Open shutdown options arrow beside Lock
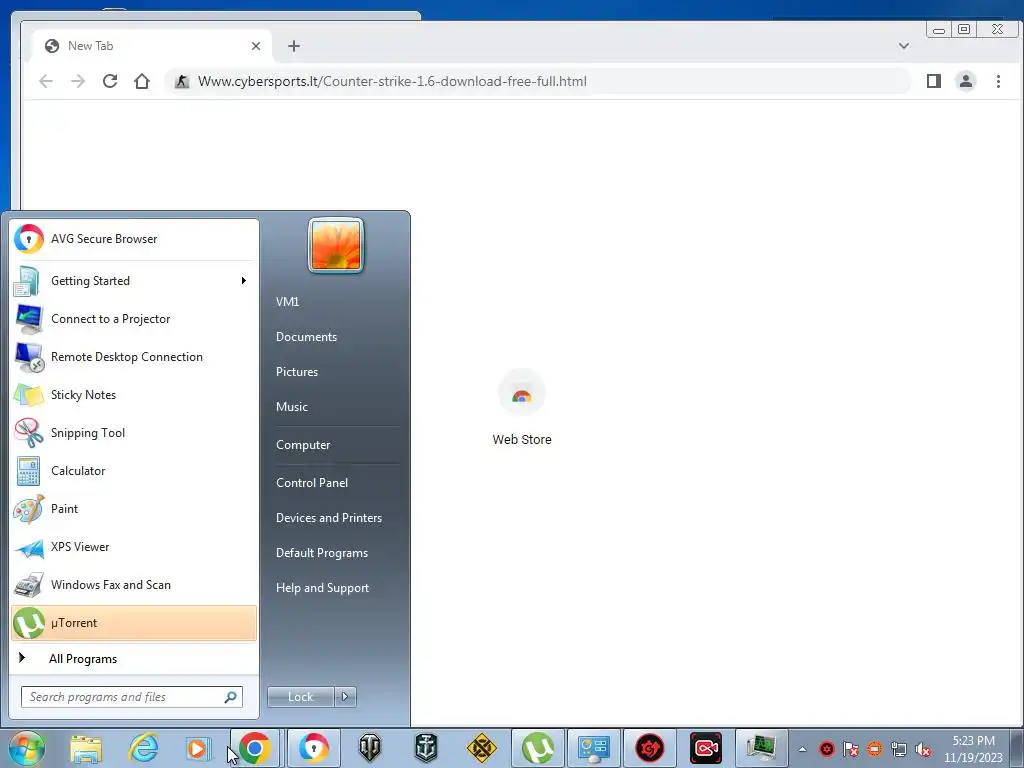The height and width of the screenshot is (768, 1024). pos(345,697)
